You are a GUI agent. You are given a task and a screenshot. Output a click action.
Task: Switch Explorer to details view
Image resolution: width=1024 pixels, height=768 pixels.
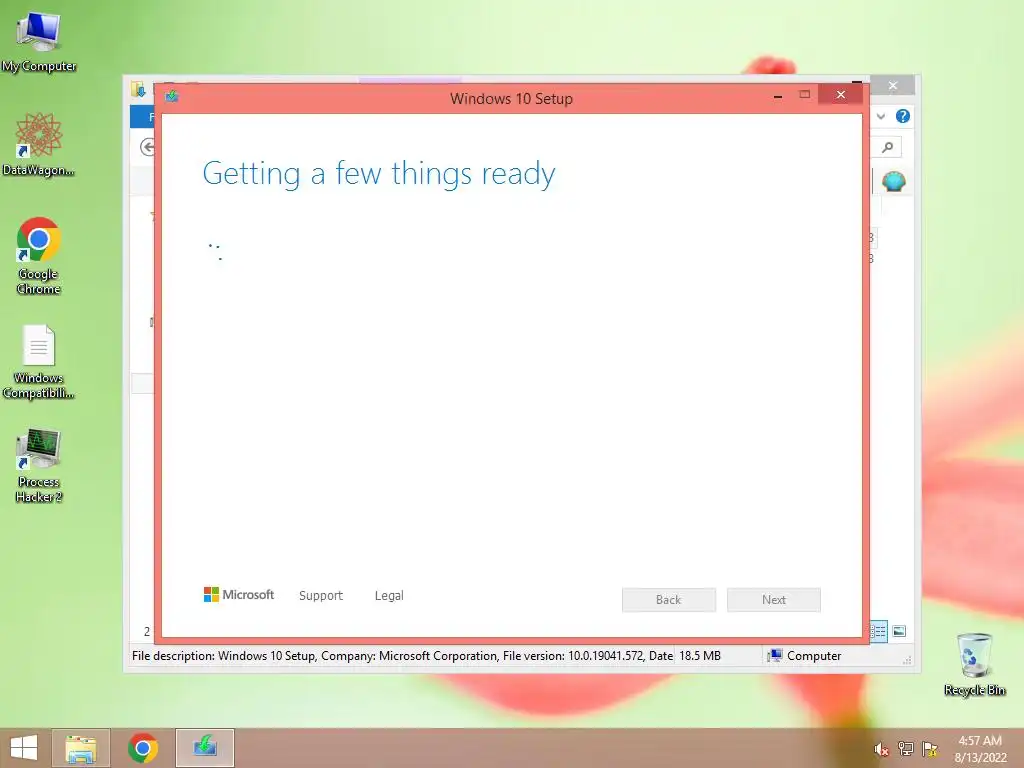pos(879,631)
